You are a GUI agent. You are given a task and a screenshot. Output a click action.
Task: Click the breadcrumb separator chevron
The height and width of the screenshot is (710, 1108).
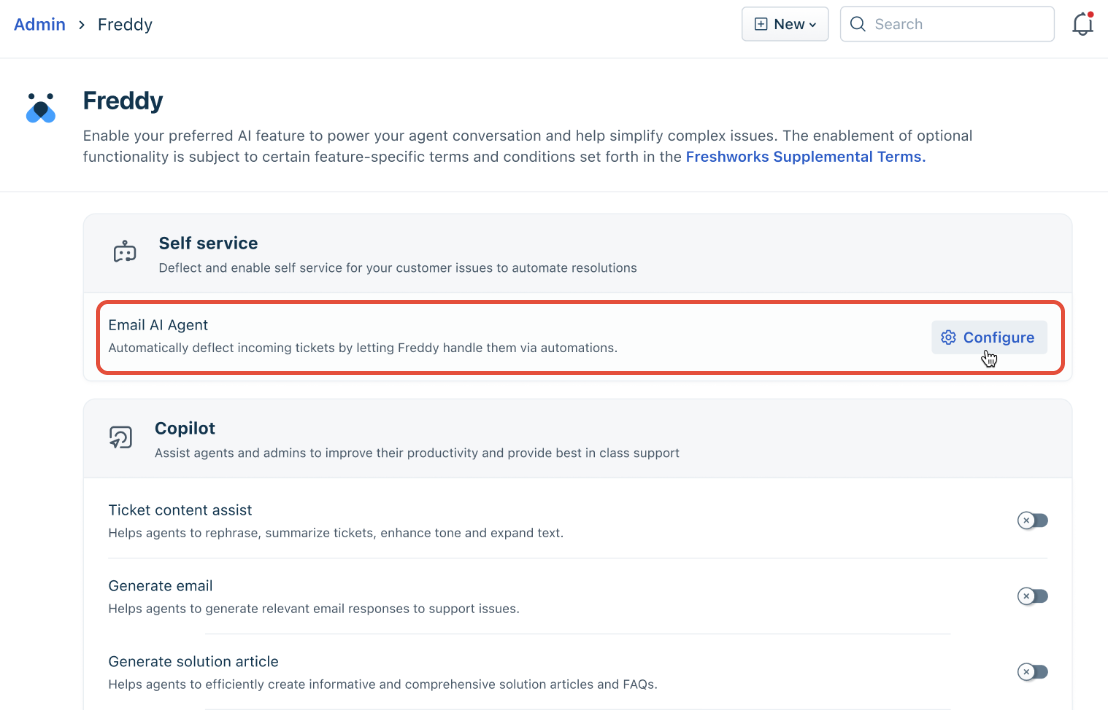pos(82,25)
